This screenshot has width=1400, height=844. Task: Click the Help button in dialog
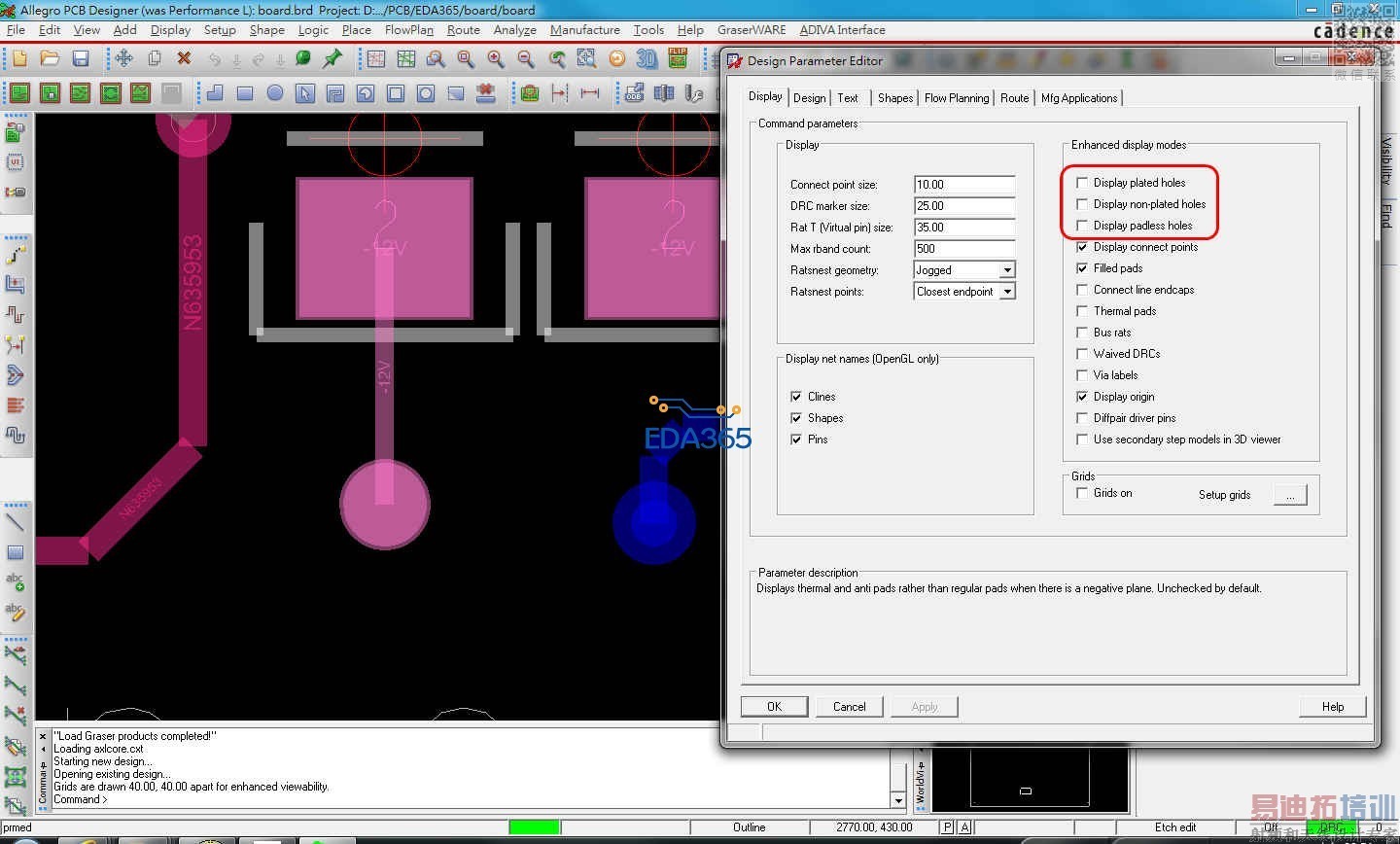point(1333,707)
